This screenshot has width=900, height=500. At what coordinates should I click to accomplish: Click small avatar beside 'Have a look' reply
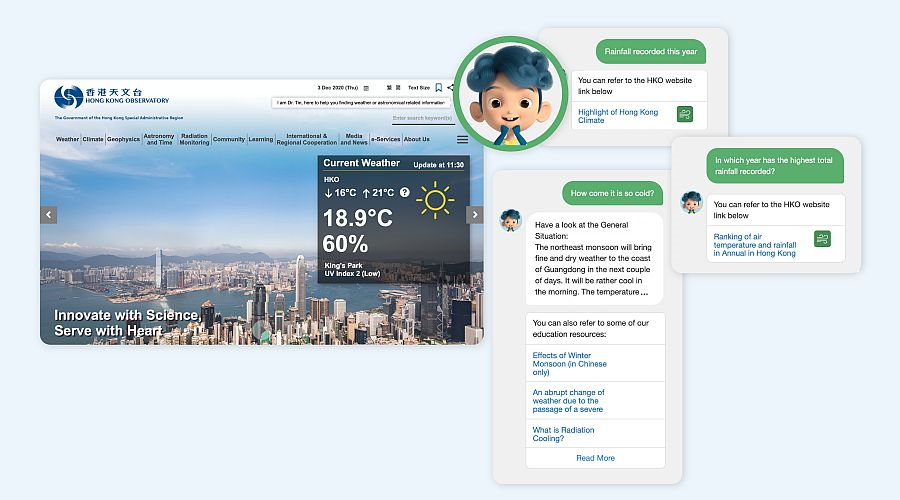click(510, 220)
